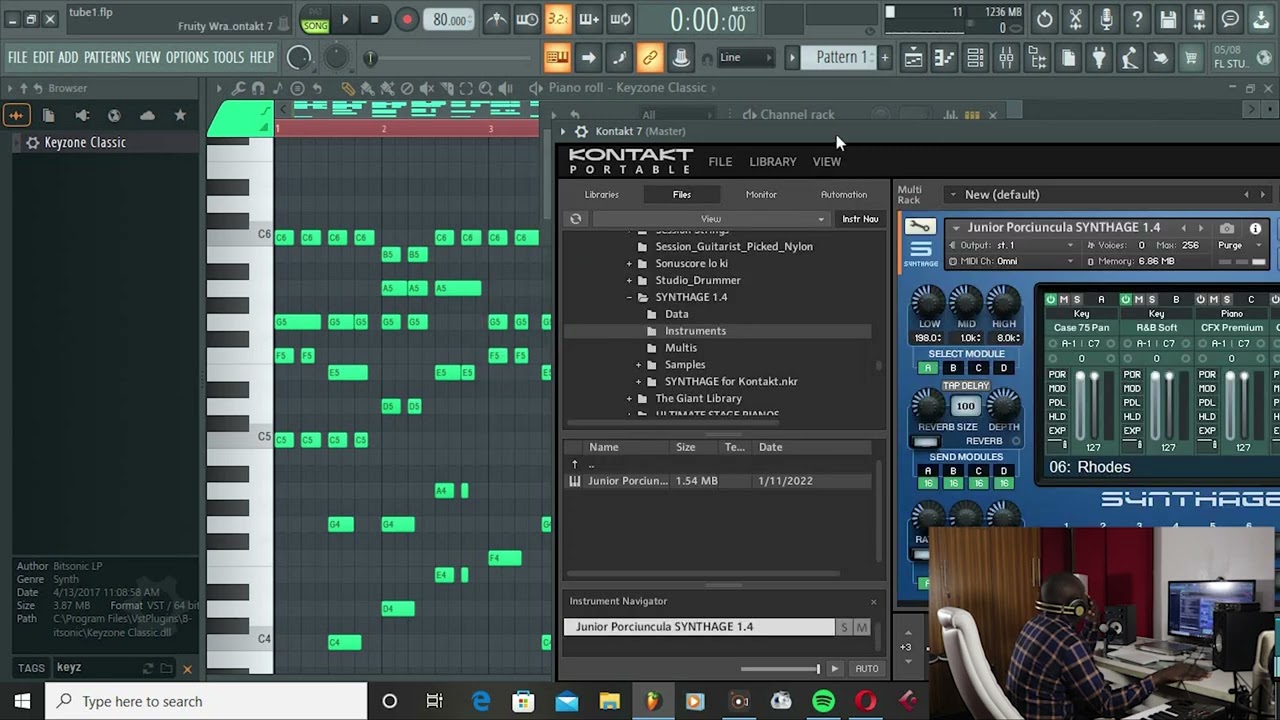Screen dimensions: 1280x720
Task: Open the MIDI Ch Omni dropdown
Action: (1011, 261)
